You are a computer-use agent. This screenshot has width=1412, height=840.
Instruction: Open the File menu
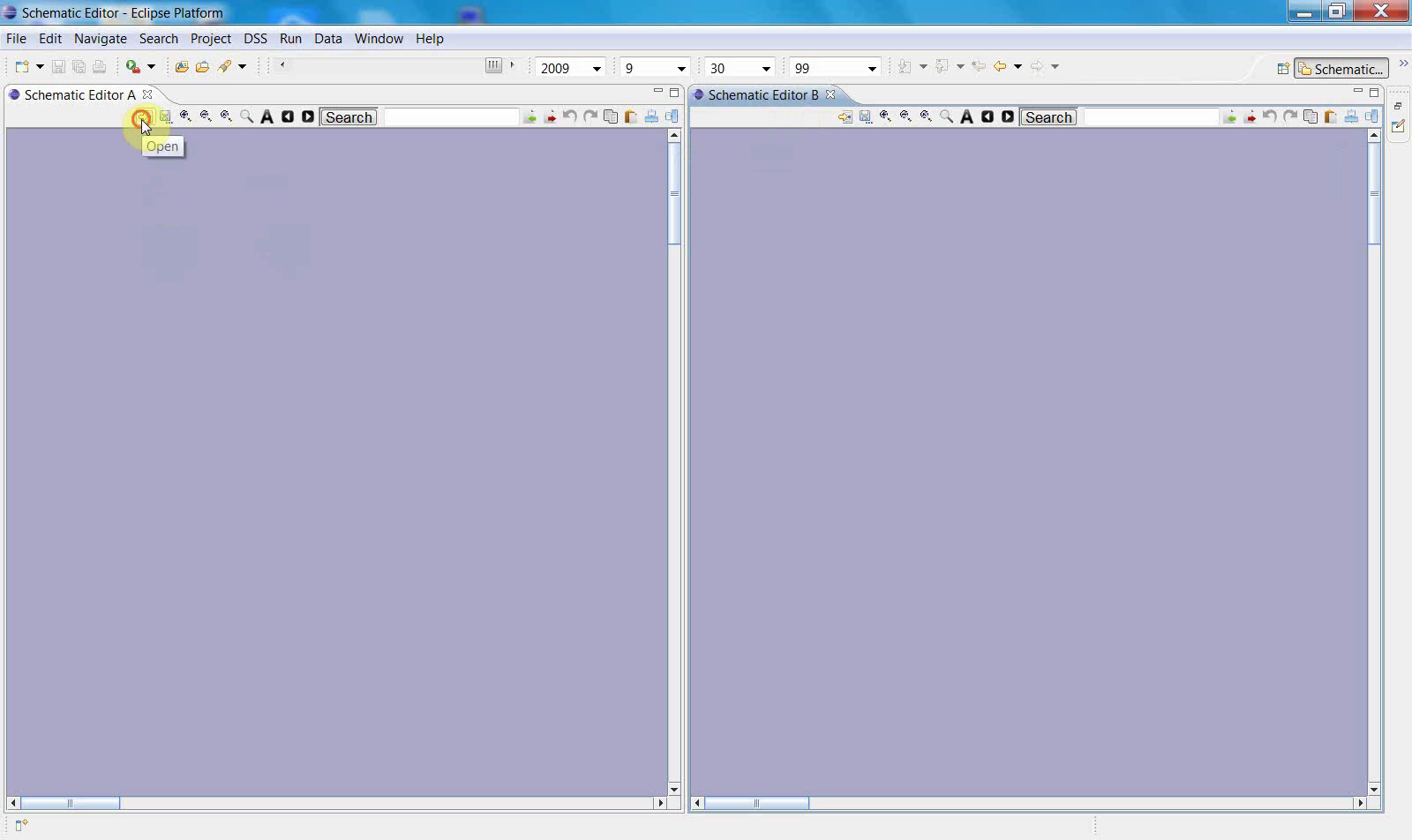tap(16, 39)
